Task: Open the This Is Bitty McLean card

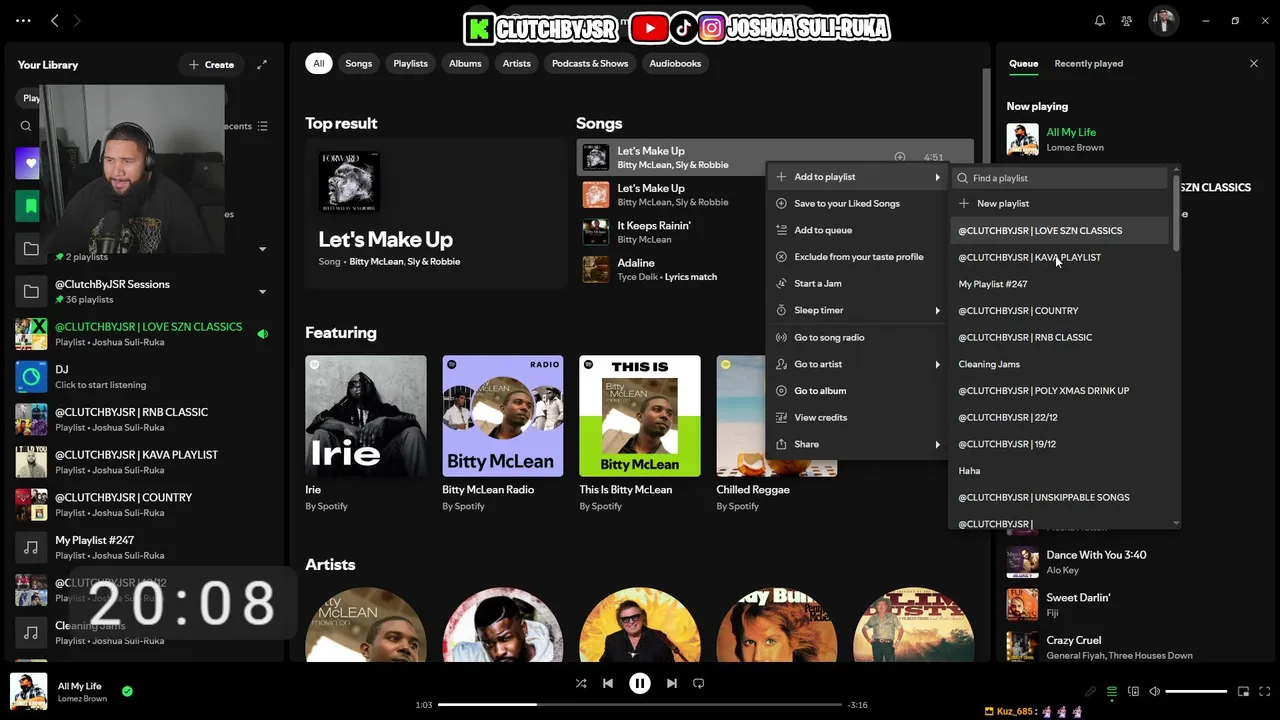Action: click(639, 434)
